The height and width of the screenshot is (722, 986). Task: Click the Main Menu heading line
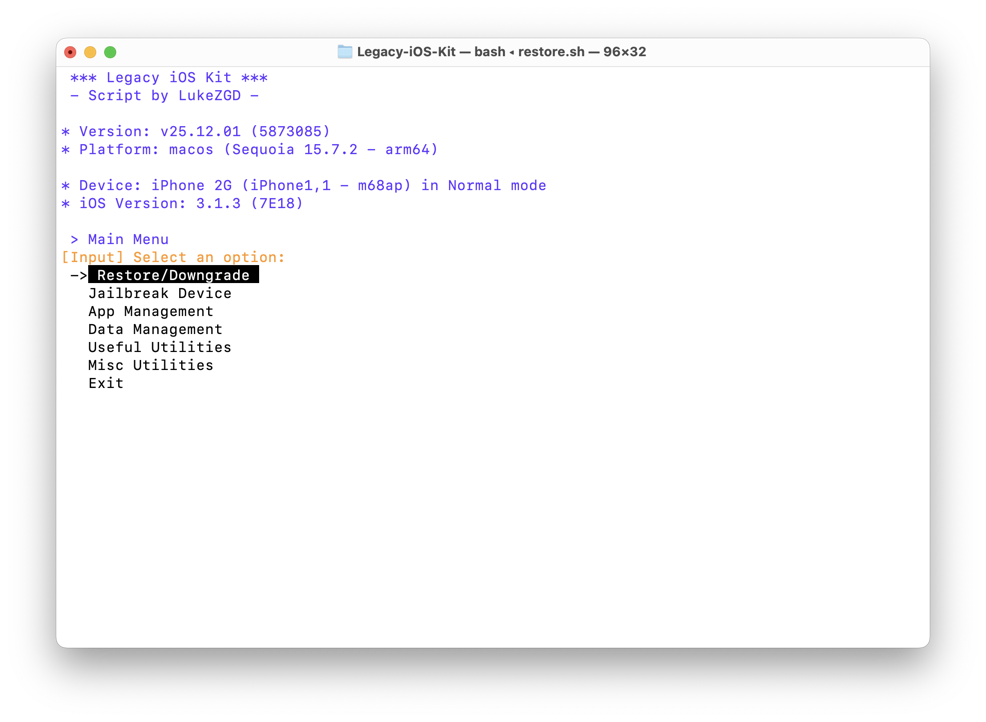120,239
